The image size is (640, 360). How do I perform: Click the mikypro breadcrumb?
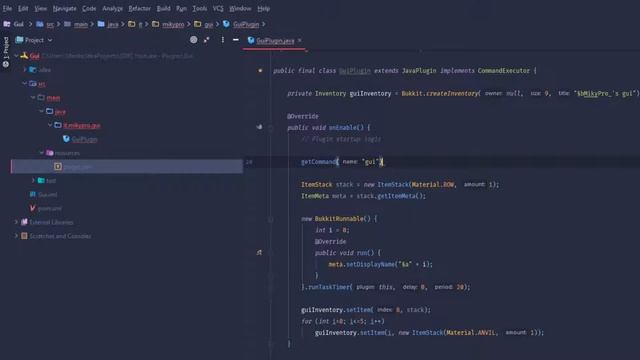click(x=173, y=24)
